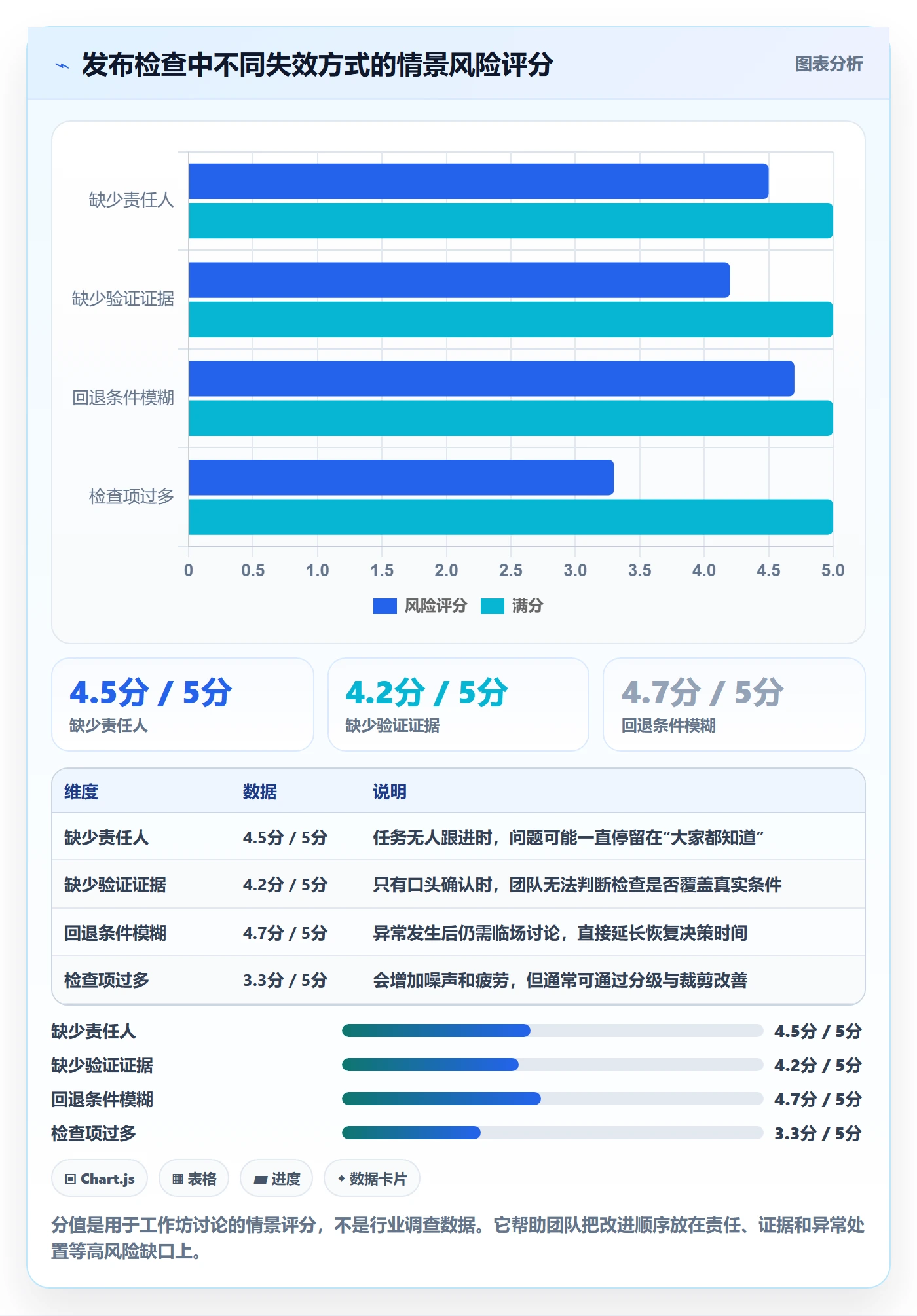This screenshot has width=917, height=1316.
Task: Click progress row label 缺少责任人
Action: 94,1031
